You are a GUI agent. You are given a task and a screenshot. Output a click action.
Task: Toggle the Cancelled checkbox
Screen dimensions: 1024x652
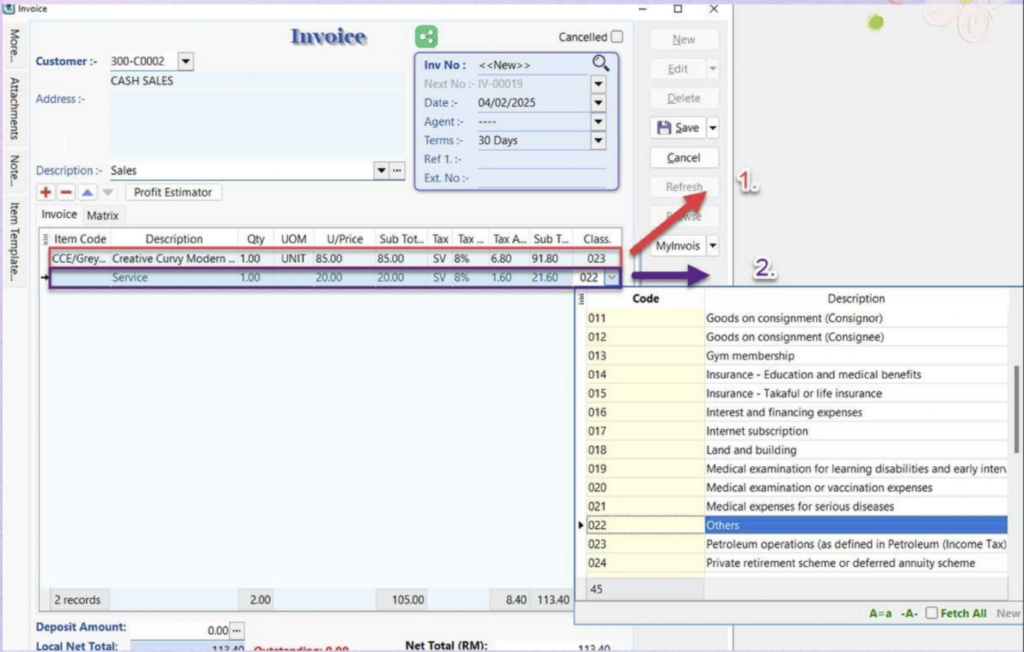[x=616, y=37]
